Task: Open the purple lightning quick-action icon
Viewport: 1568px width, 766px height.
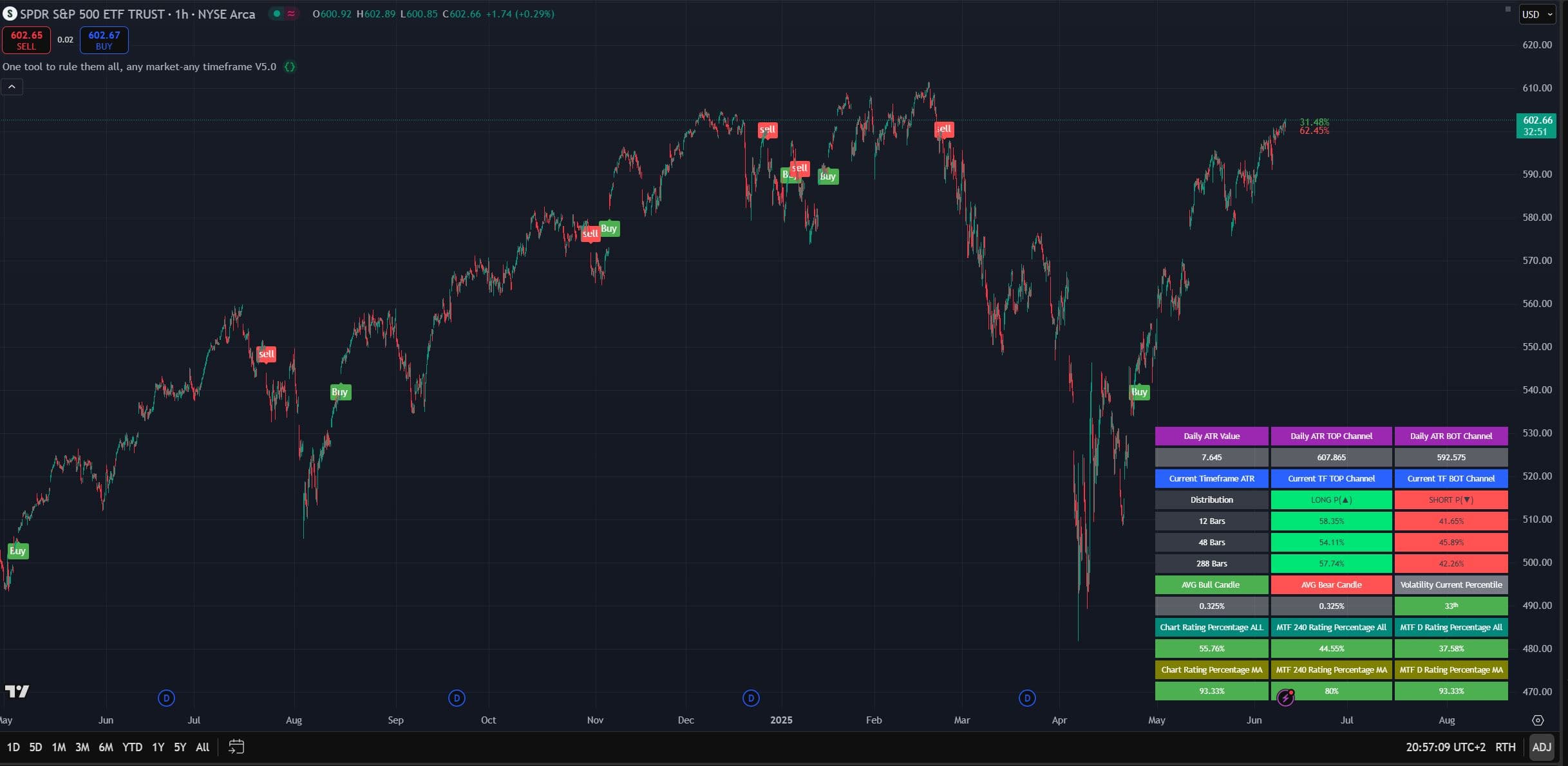Action: tap(1285, 697)
